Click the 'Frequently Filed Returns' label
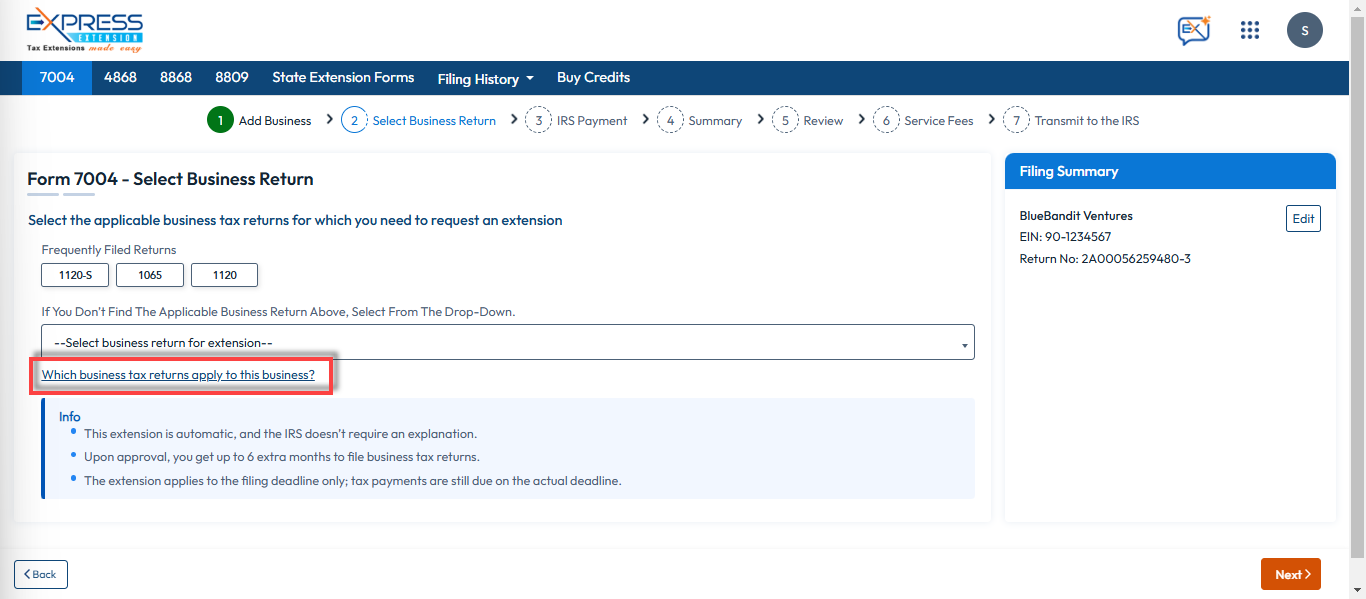The height and width of the screenshot is (599, 1366). pos(109,250)
